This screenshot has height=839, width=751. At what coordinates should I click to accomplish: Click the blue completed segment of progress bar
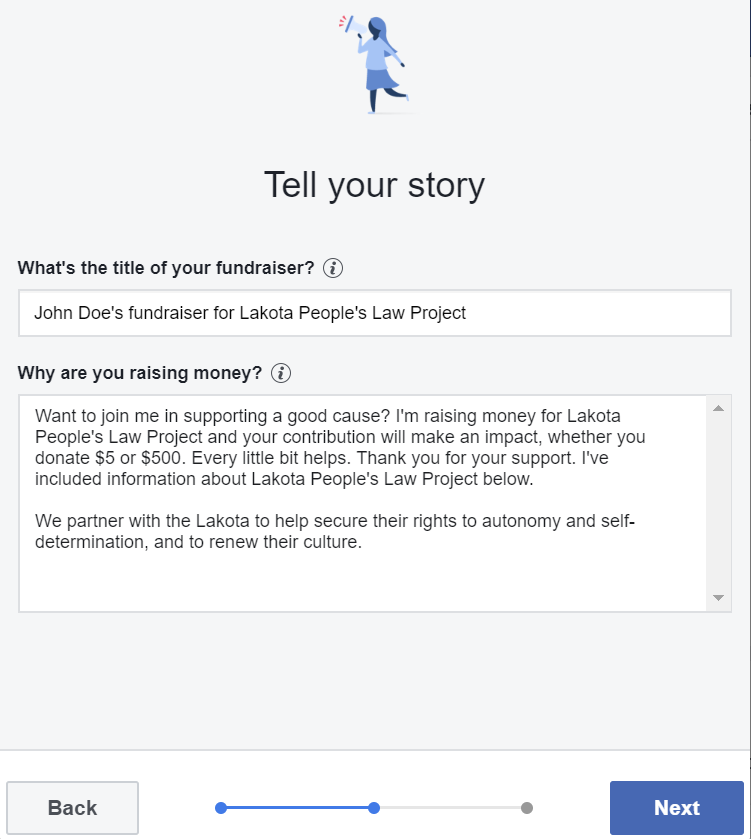297,808
